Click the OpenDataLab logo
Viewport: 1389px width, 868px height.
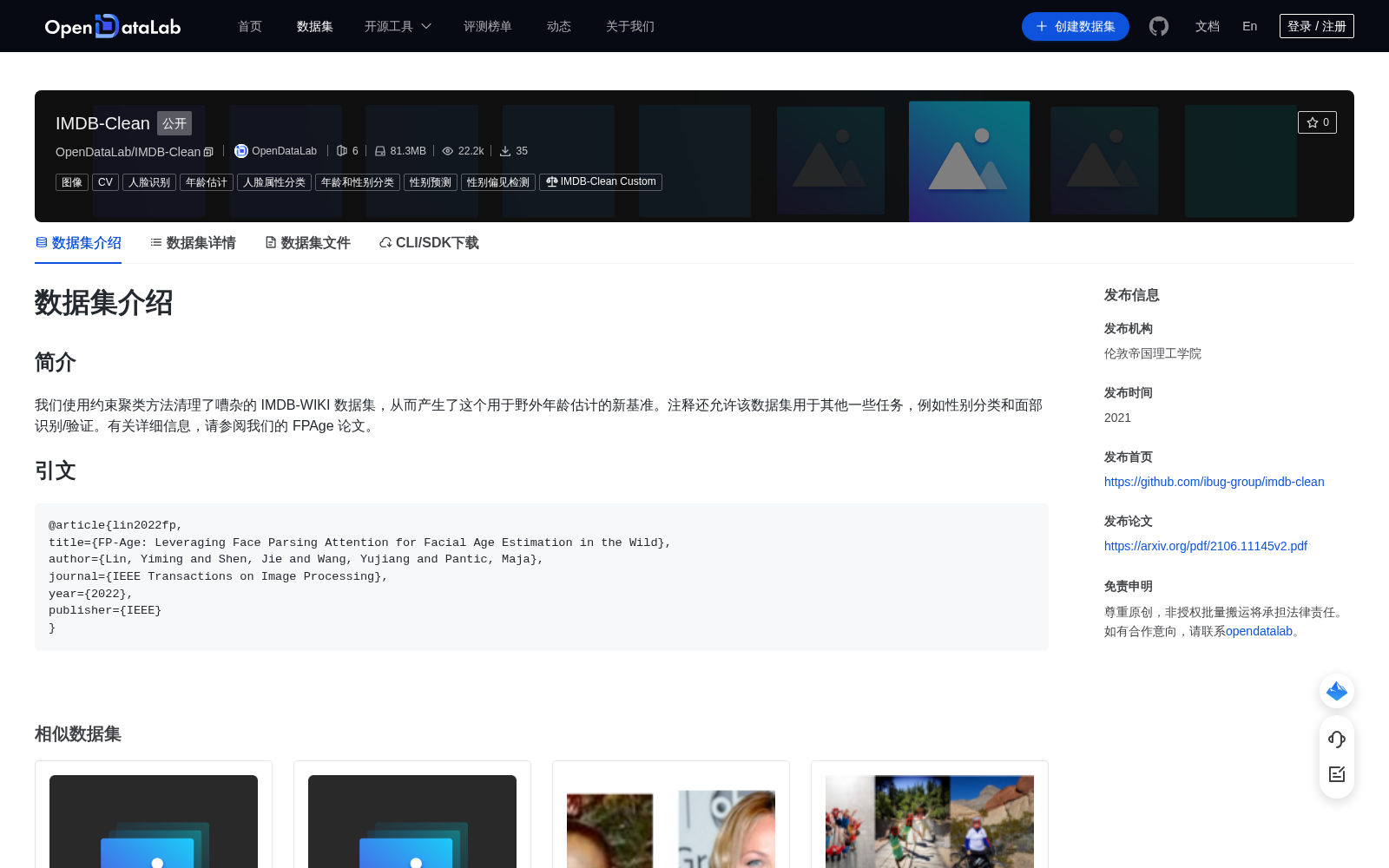click(x=113, y=26)
